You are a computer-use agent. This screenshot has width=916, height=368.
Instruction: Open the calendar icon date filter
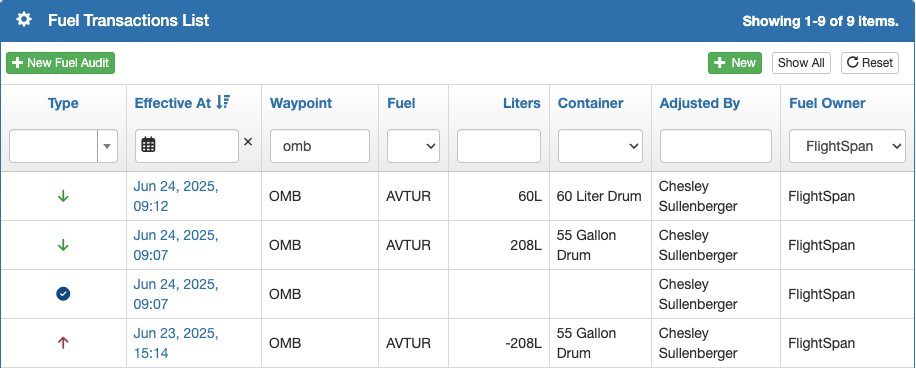click(x=148, y=145)
